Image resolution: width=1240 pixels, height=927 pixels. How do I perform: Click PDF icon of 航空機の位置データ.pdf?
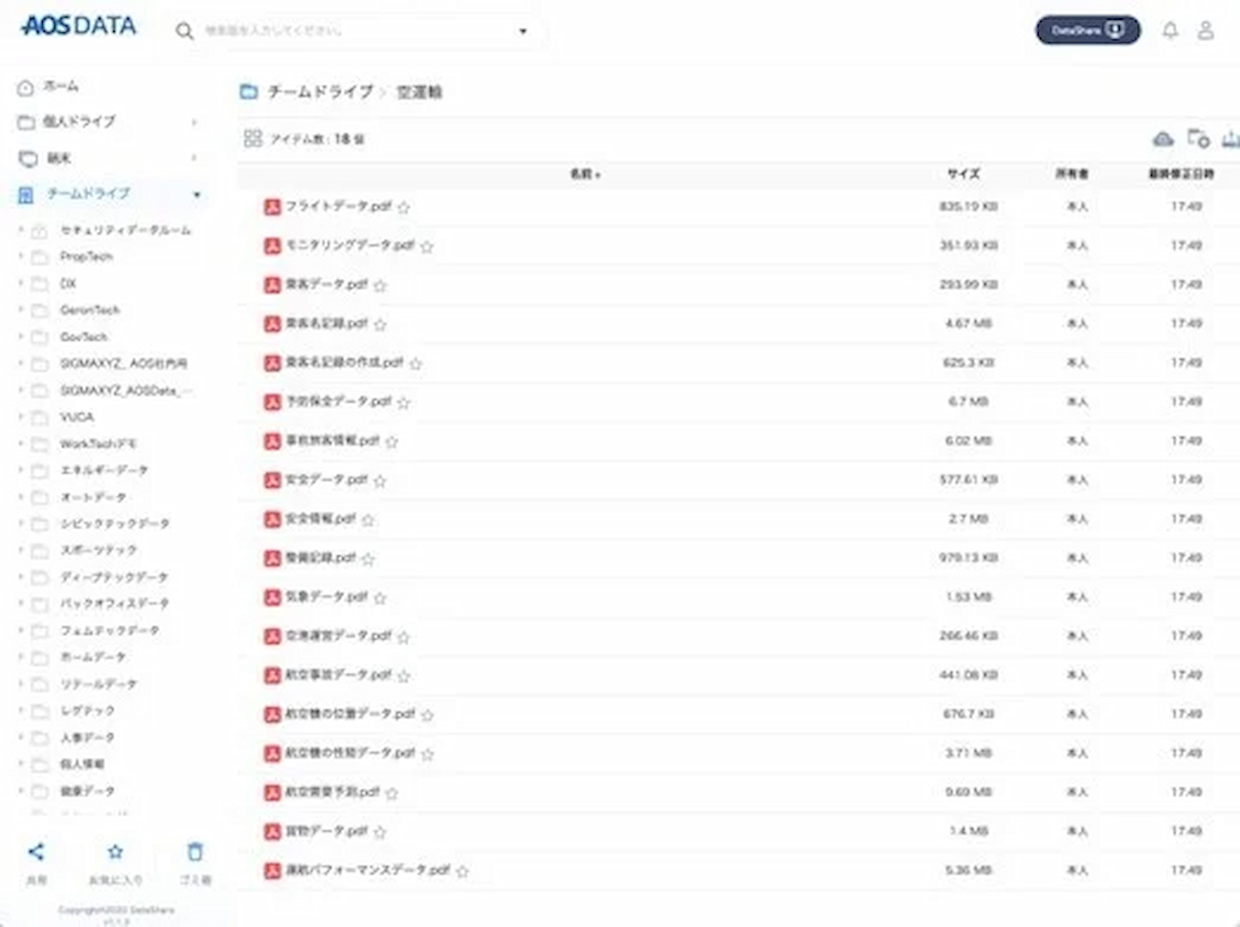pos(272,714)
